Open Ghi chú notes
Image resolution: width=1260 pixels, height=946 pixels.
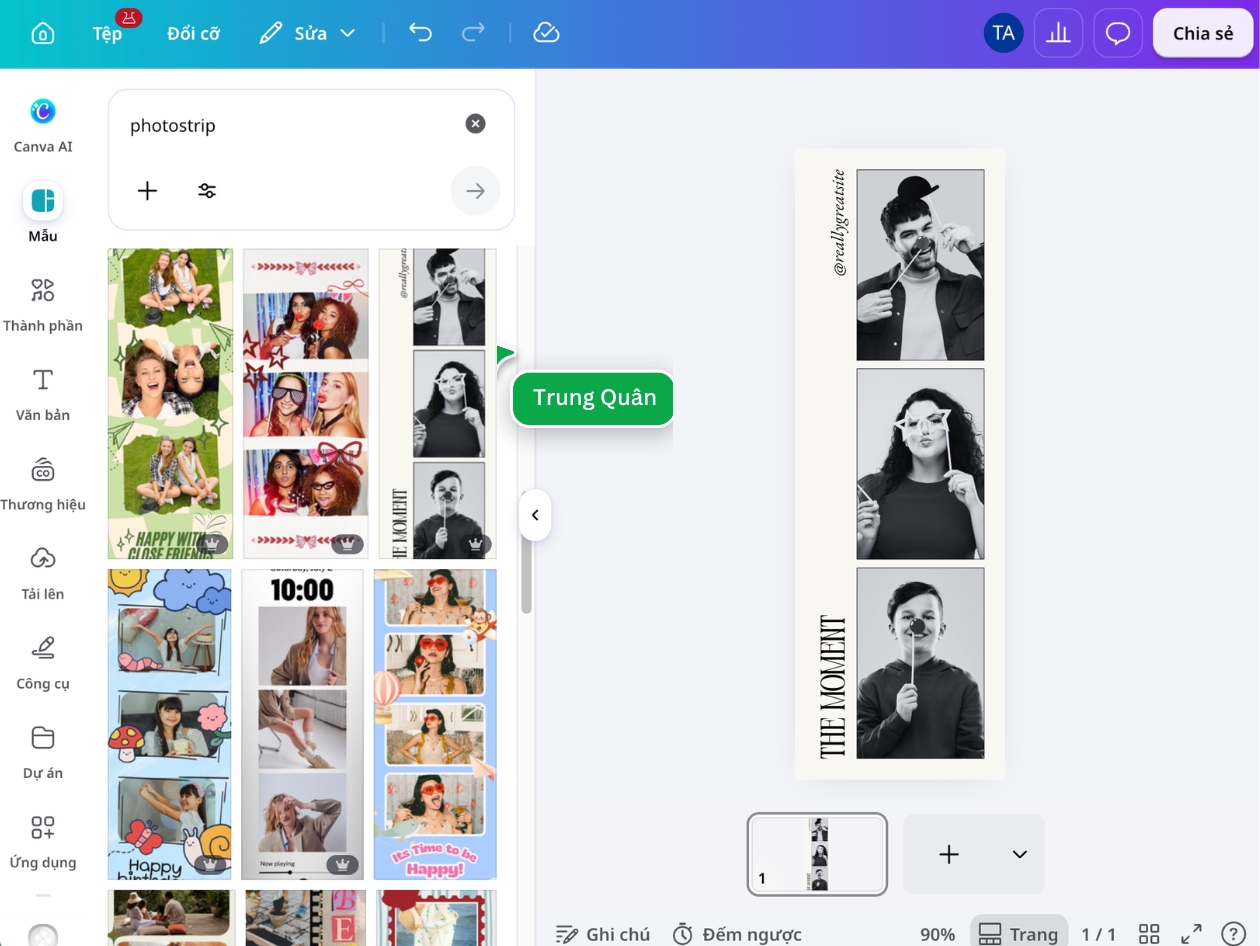pos(603,934)
